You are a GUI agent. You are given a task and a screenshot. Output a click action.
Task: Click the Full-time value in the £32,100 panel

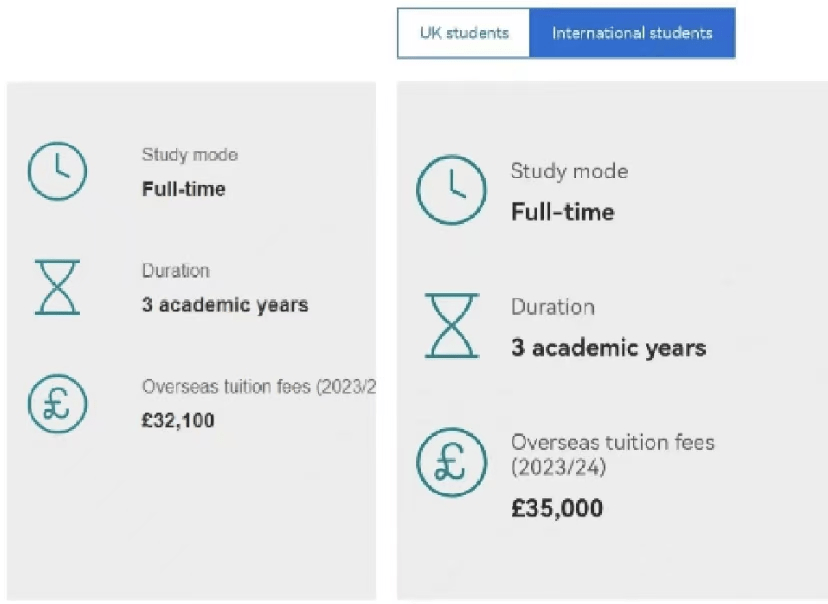click(x=184, y=189)
